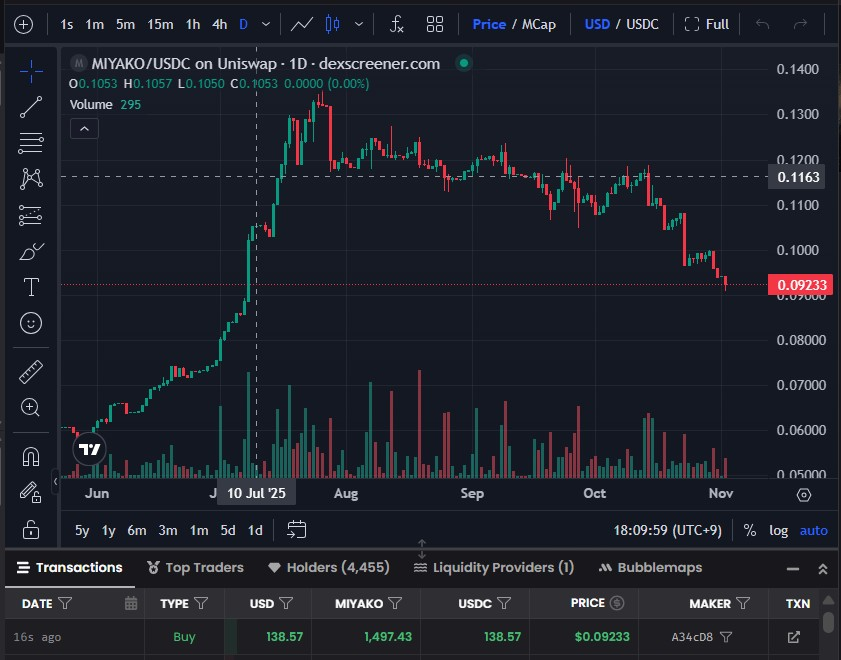Toggle percentage scale mode
Image resolution: width=841 pixels, height=660 pixels.
click(750, 530)
